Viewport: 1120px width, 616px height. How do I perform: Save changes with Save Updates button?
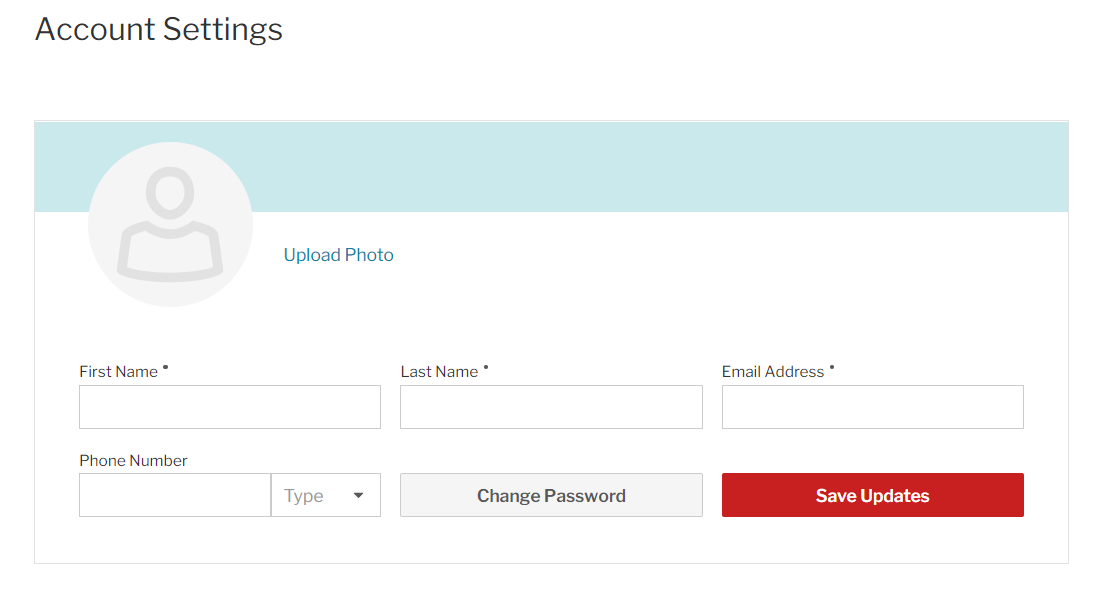point(873,495)
